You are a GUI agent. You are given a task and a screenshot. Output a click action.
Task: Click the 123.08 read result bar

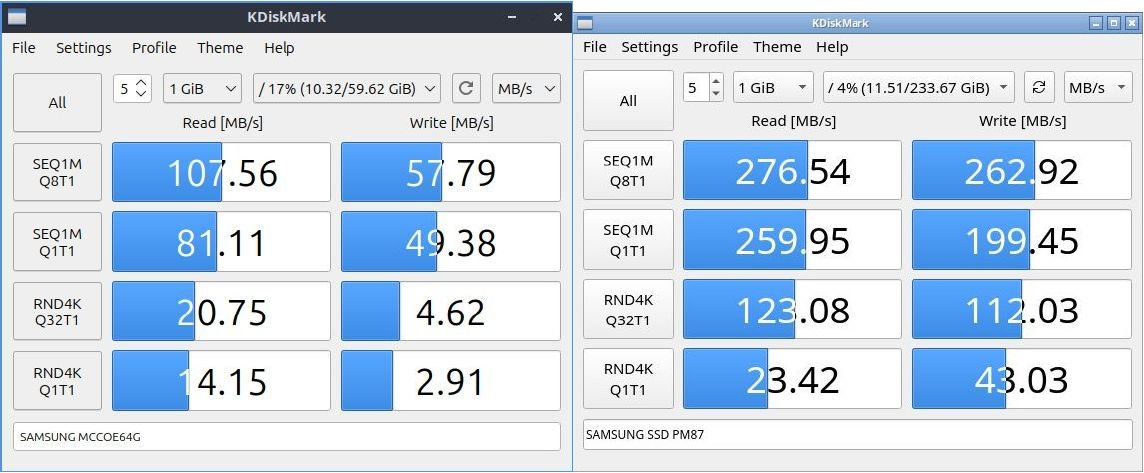[792, 309]
